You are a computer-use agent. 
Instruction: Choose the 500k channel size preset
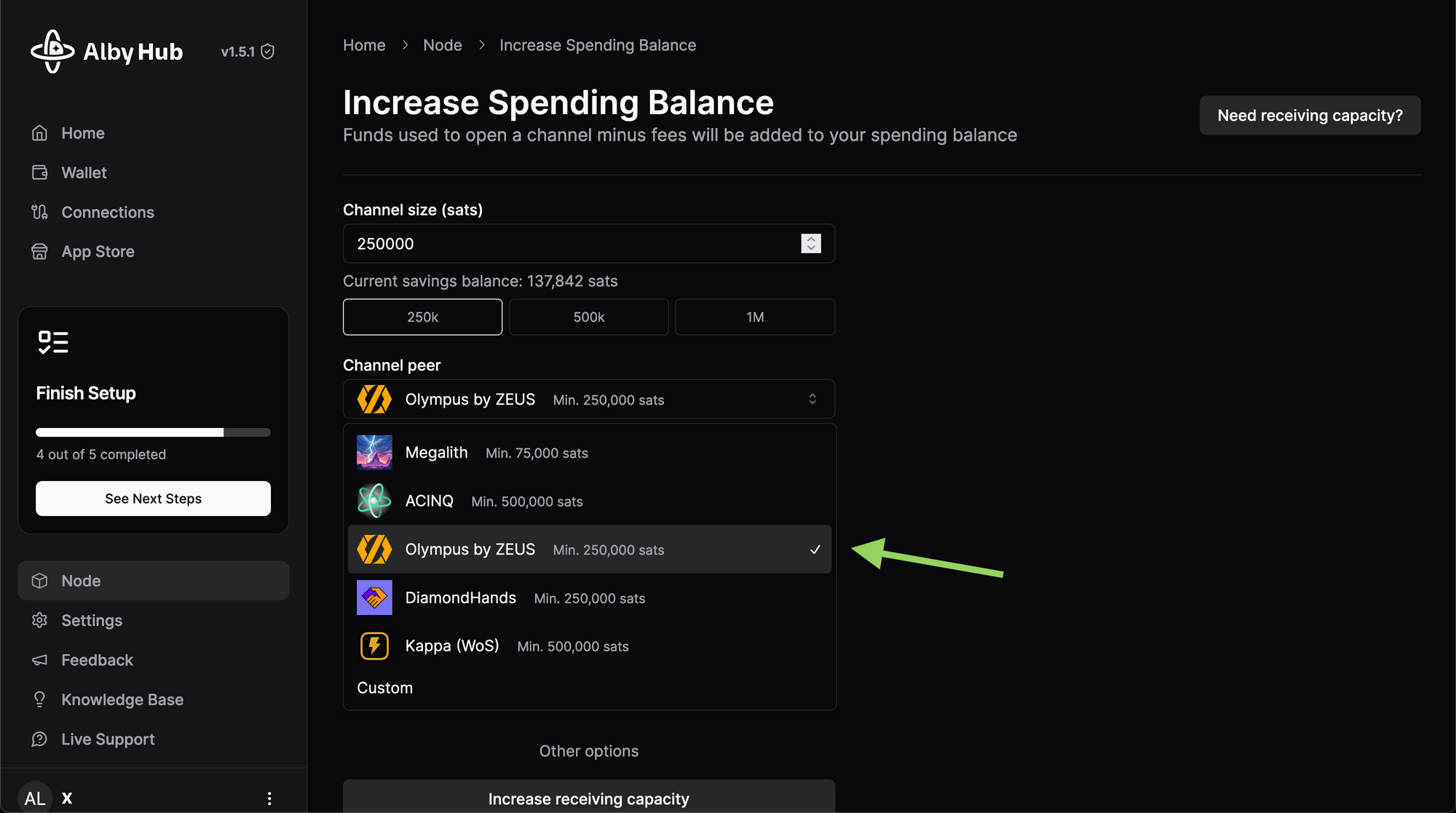(x=588, y=317)
